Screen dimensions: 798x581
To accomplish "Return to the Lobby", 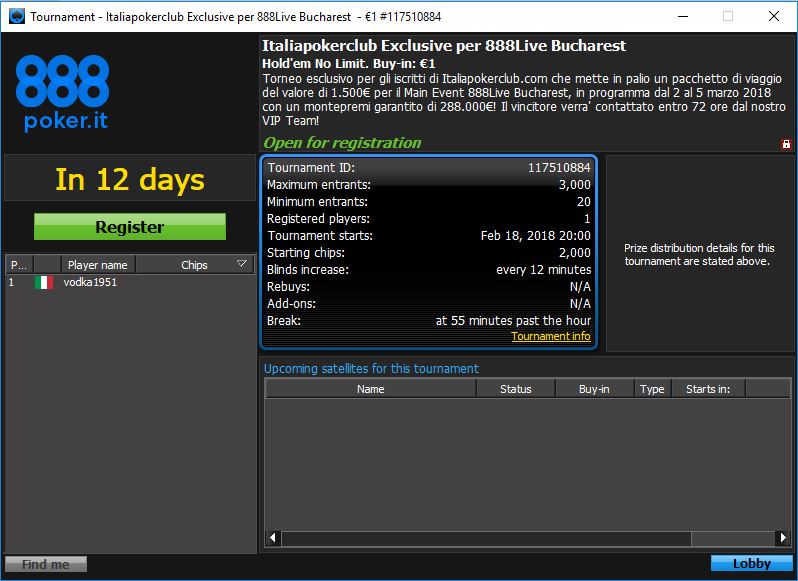I will click(751, 563).
